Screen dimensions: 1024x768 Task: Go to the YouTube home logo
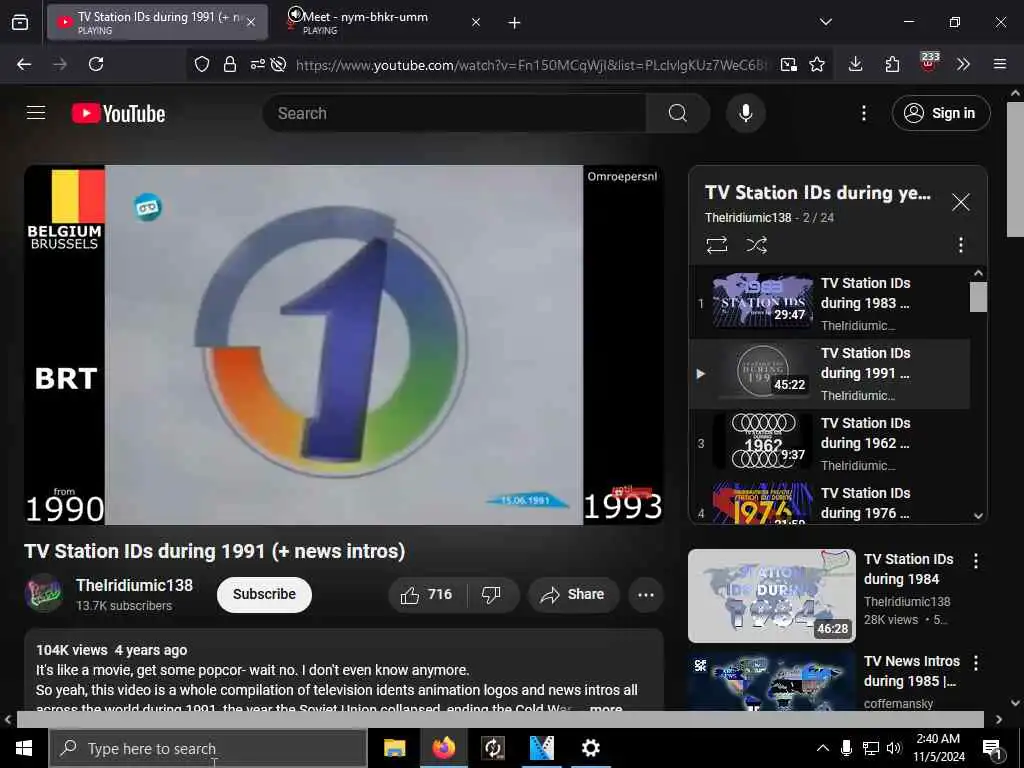pyautogui.click(x=118, y=114)
